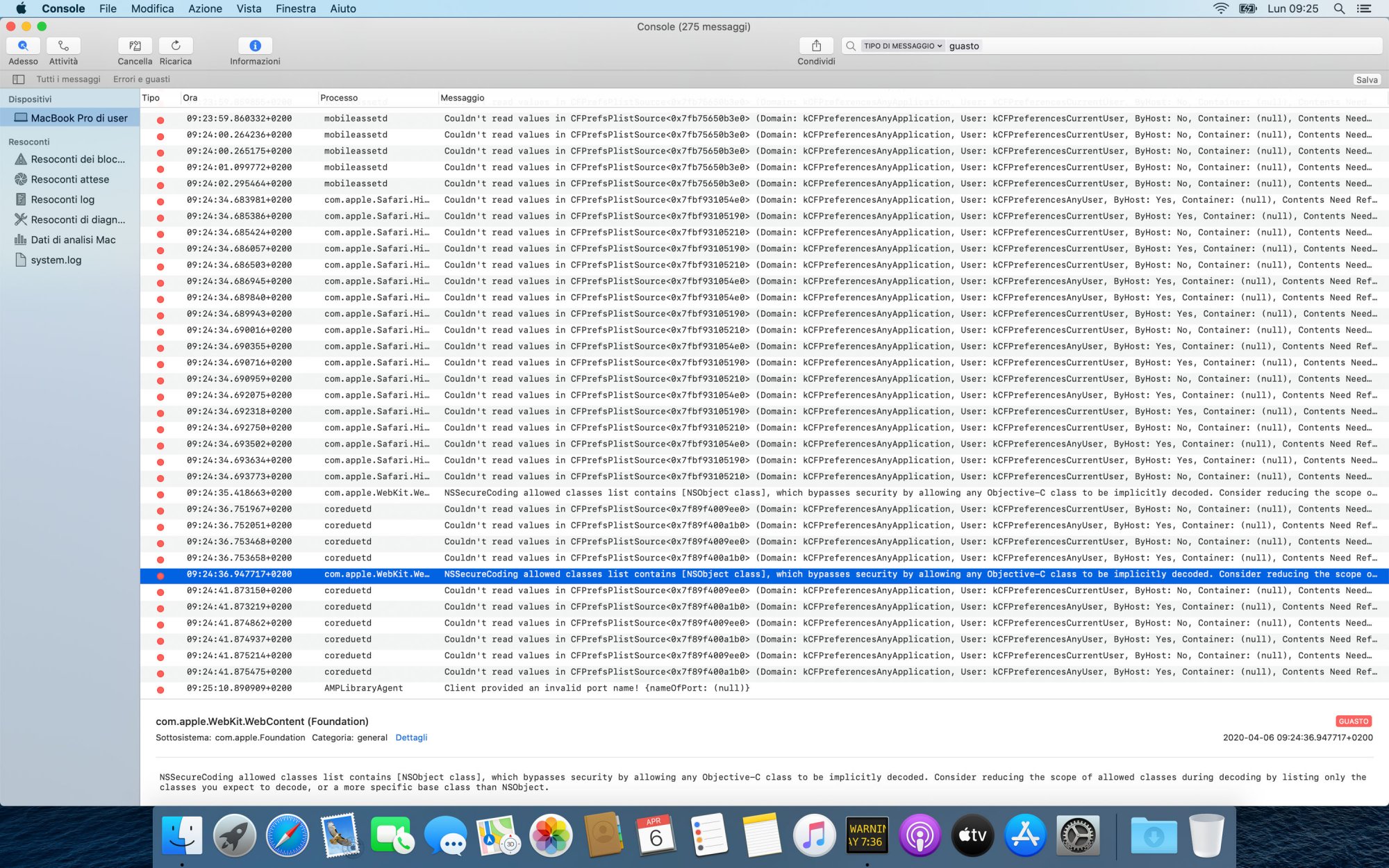This screenshot has width=1389, height=868.
Task: Select system.log in the sidebar
Action: (x=48, y=260)
